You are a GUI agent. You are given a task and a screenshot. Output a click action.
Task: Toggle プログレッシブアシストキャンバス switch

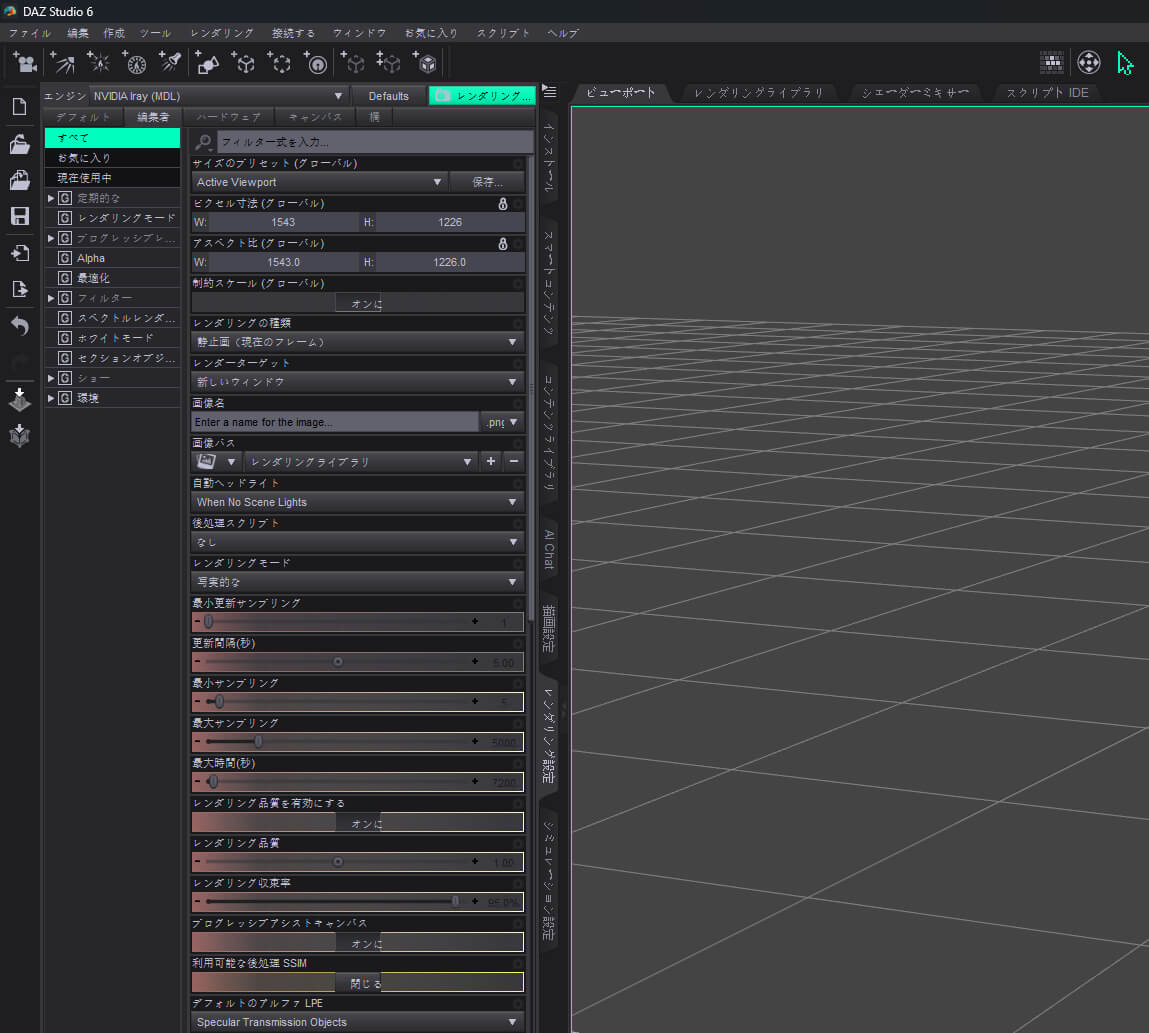point(358,943)
